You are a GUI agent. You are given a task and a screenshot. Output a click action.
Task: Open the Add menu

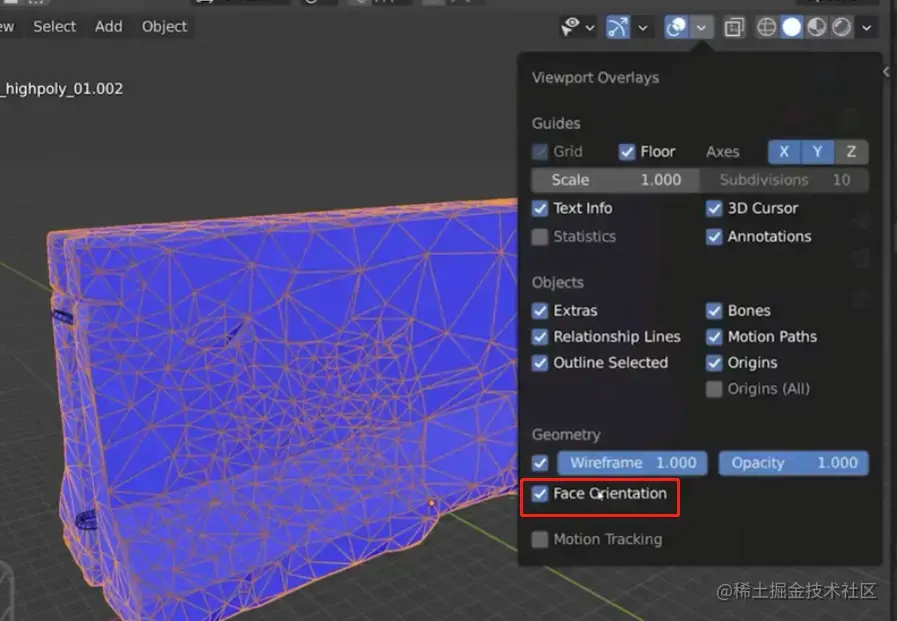tap(109, 27)
